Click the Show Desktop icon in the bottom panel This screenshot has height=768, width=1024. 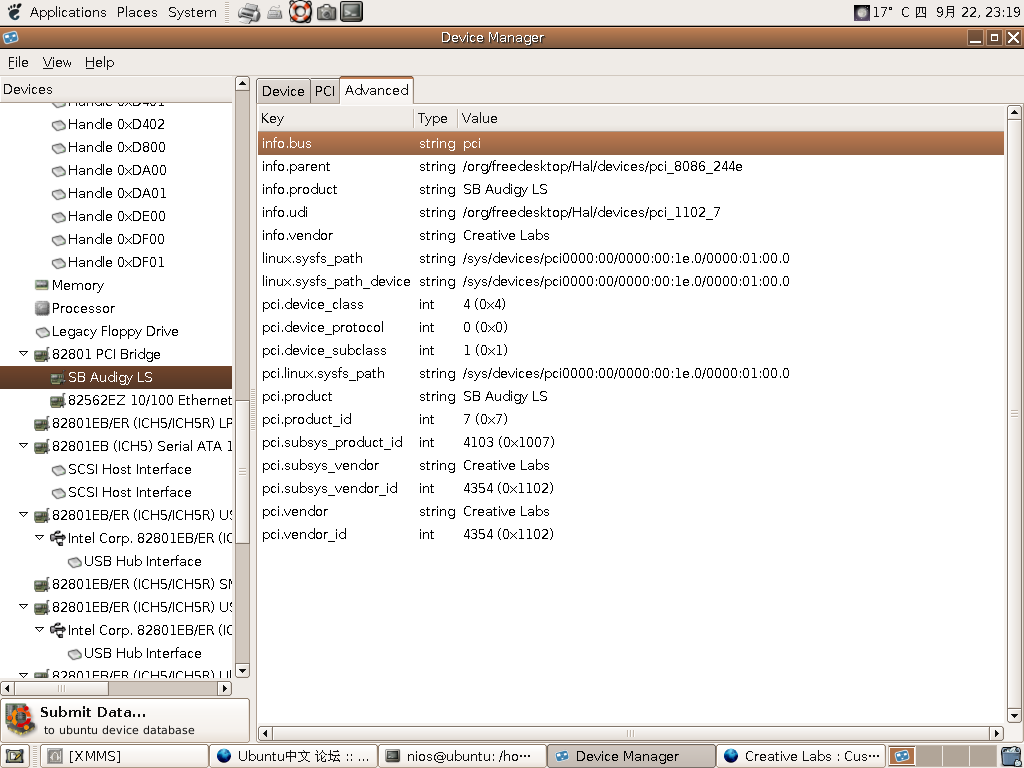pyautogui.click(x=14, y=756)
